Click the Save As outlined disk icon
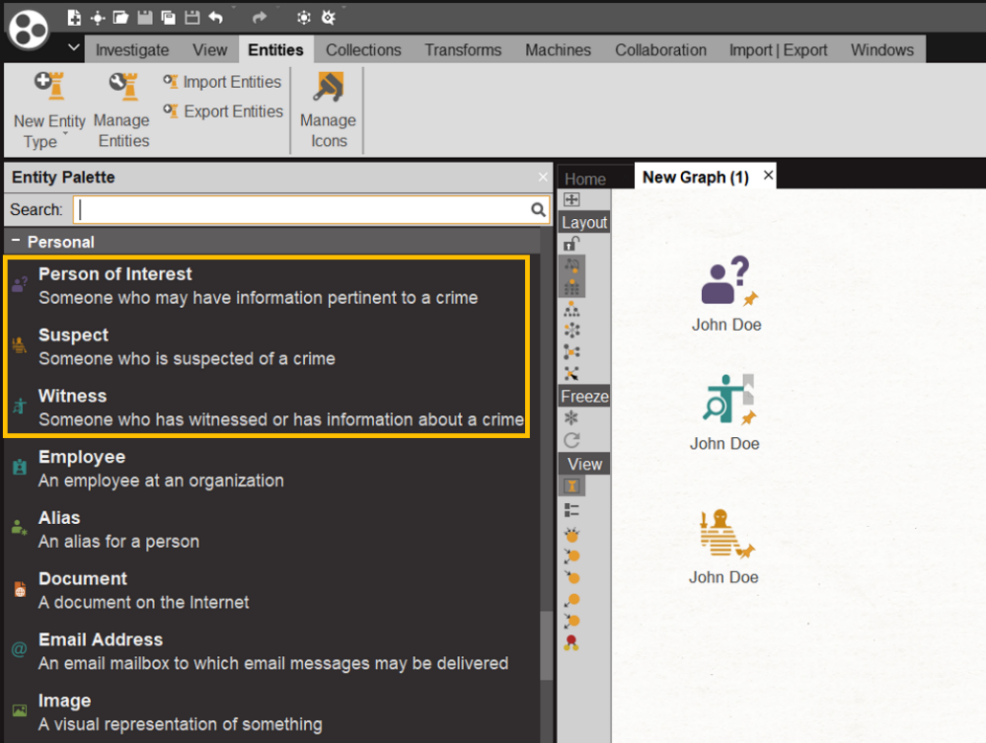This screenshot has height=743, width=986. (x=192, y=18)
